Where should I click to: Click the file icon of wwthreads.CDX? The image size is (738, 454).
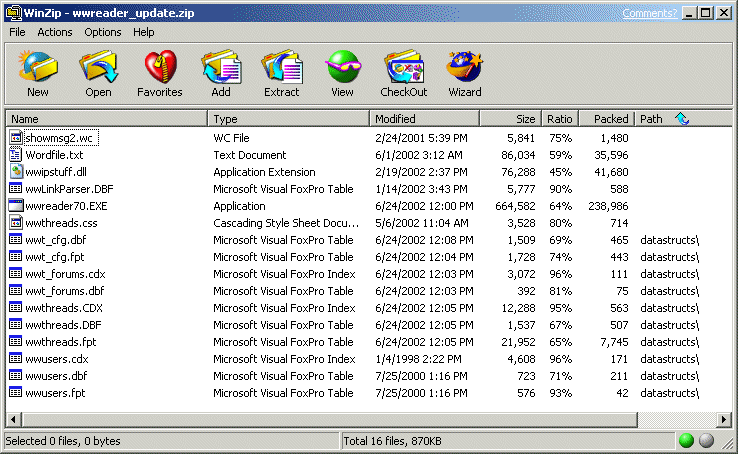coord(16,308)
